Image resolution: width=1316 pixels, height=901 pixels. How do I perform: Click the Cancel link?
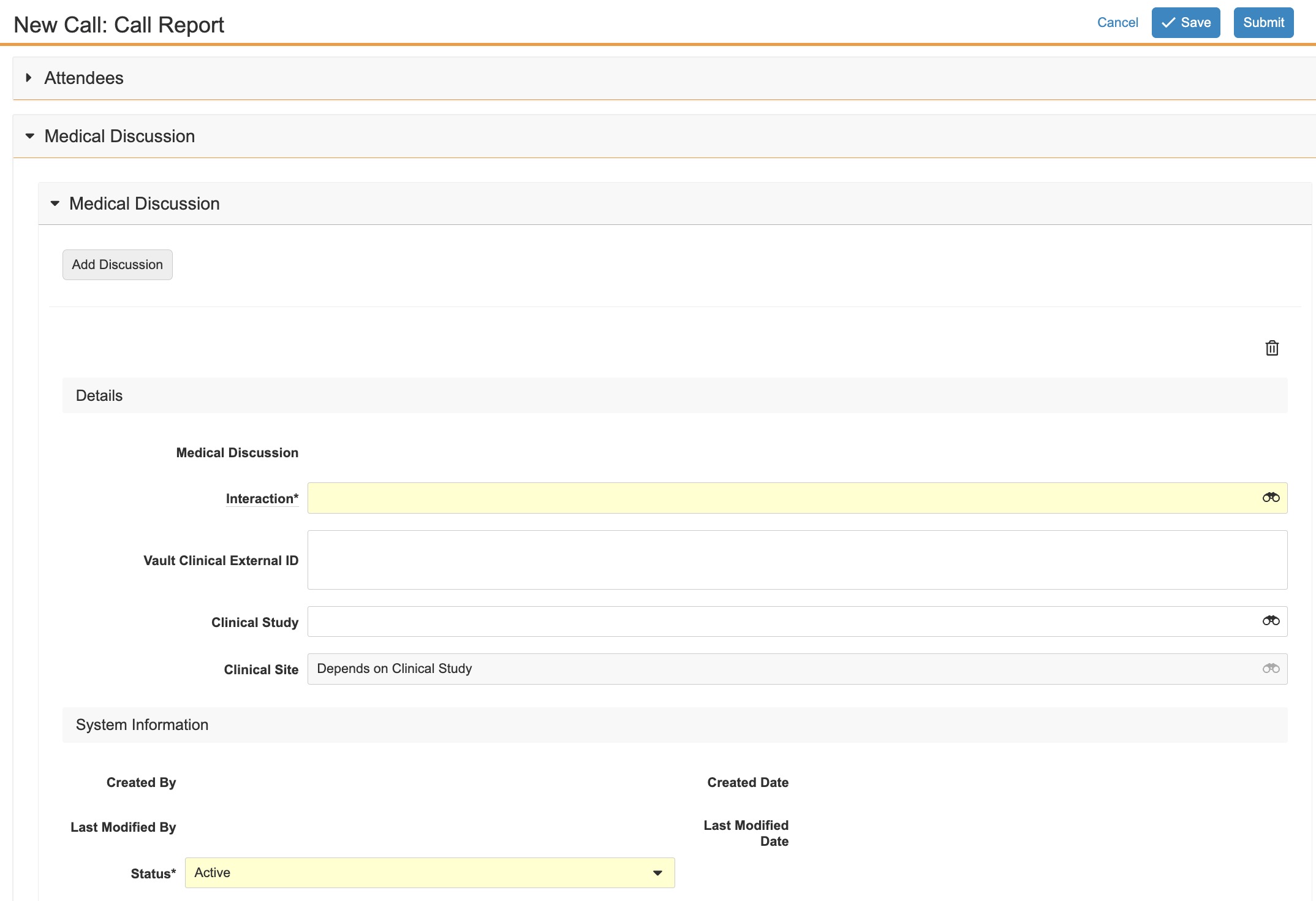click(x=1117, y=23)
